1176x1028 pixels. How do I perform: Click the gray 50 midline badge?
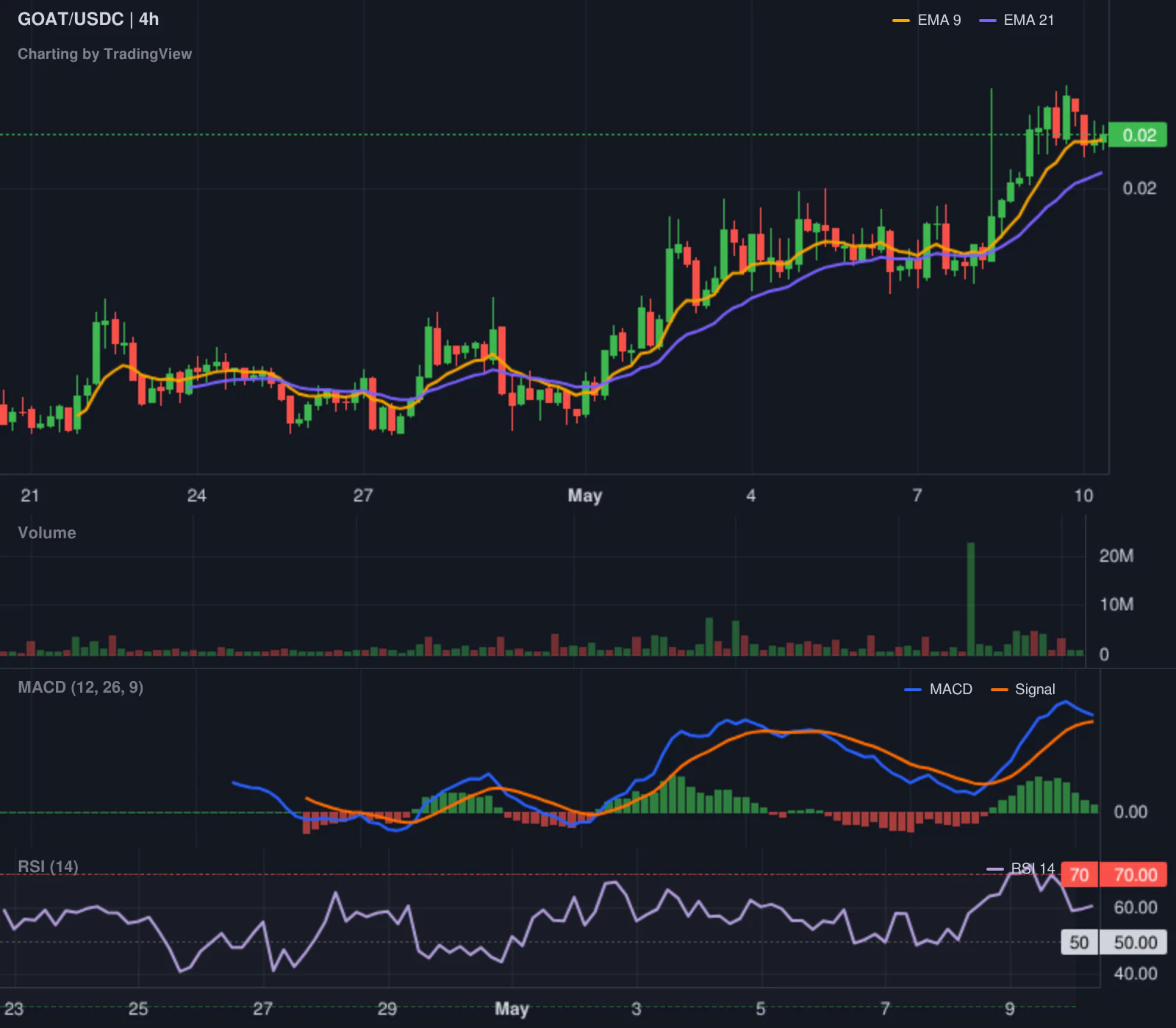tap(1080, 943)
